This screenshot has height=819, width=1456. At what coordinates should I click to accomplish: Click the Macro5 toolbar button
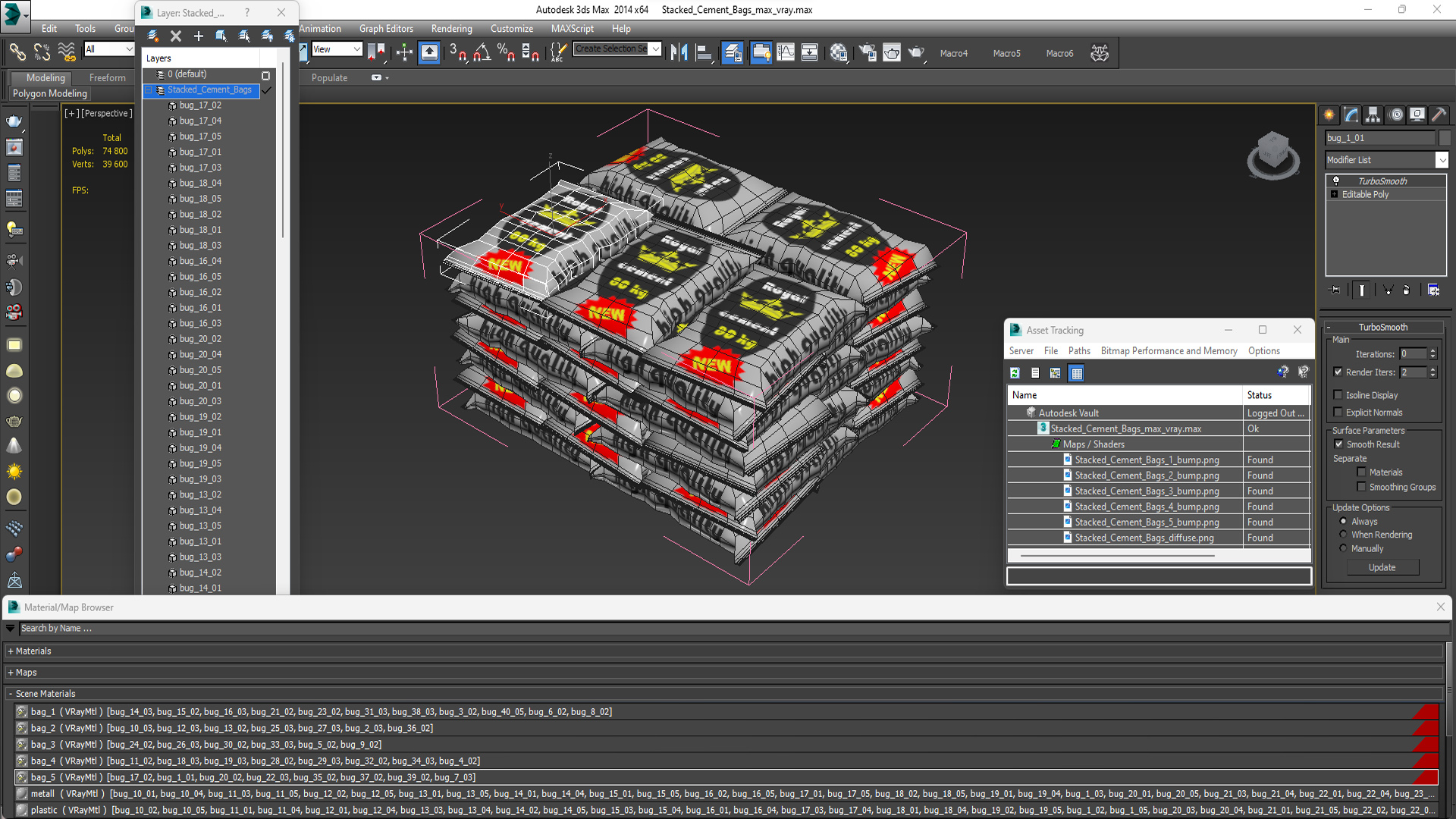(x=1006, y=53)
